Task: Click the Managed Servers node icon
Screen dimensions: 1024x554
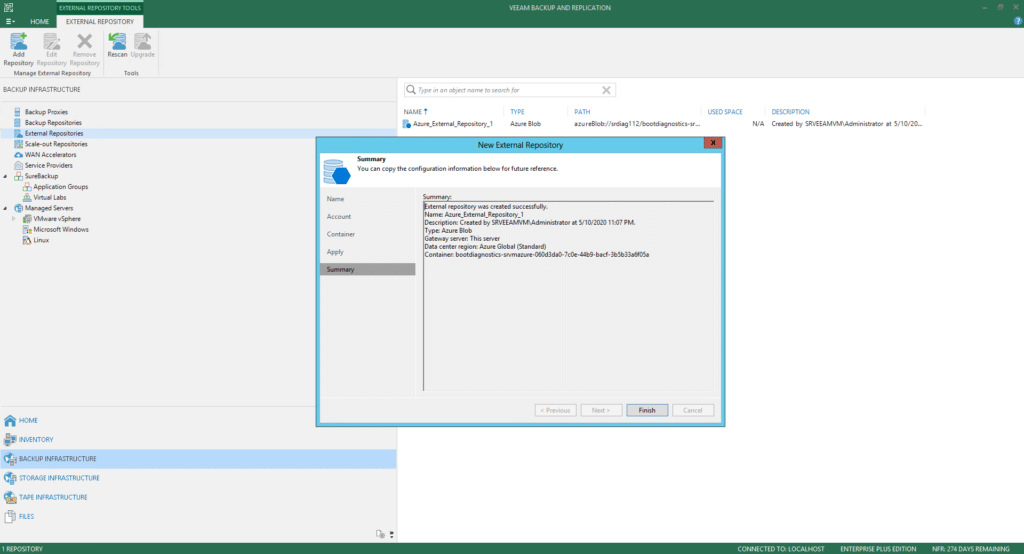Action: (x=18, y=208)
